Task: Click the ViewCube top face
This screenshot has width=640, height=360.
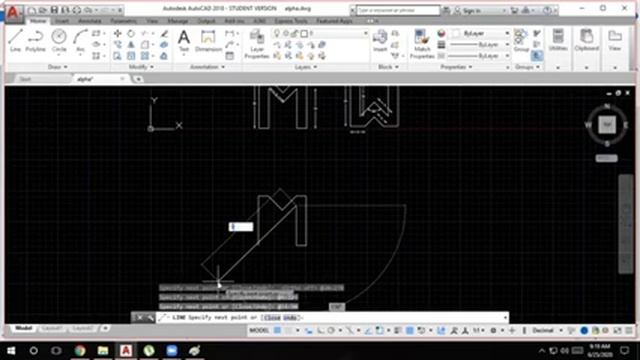Action: coord(607,124)
